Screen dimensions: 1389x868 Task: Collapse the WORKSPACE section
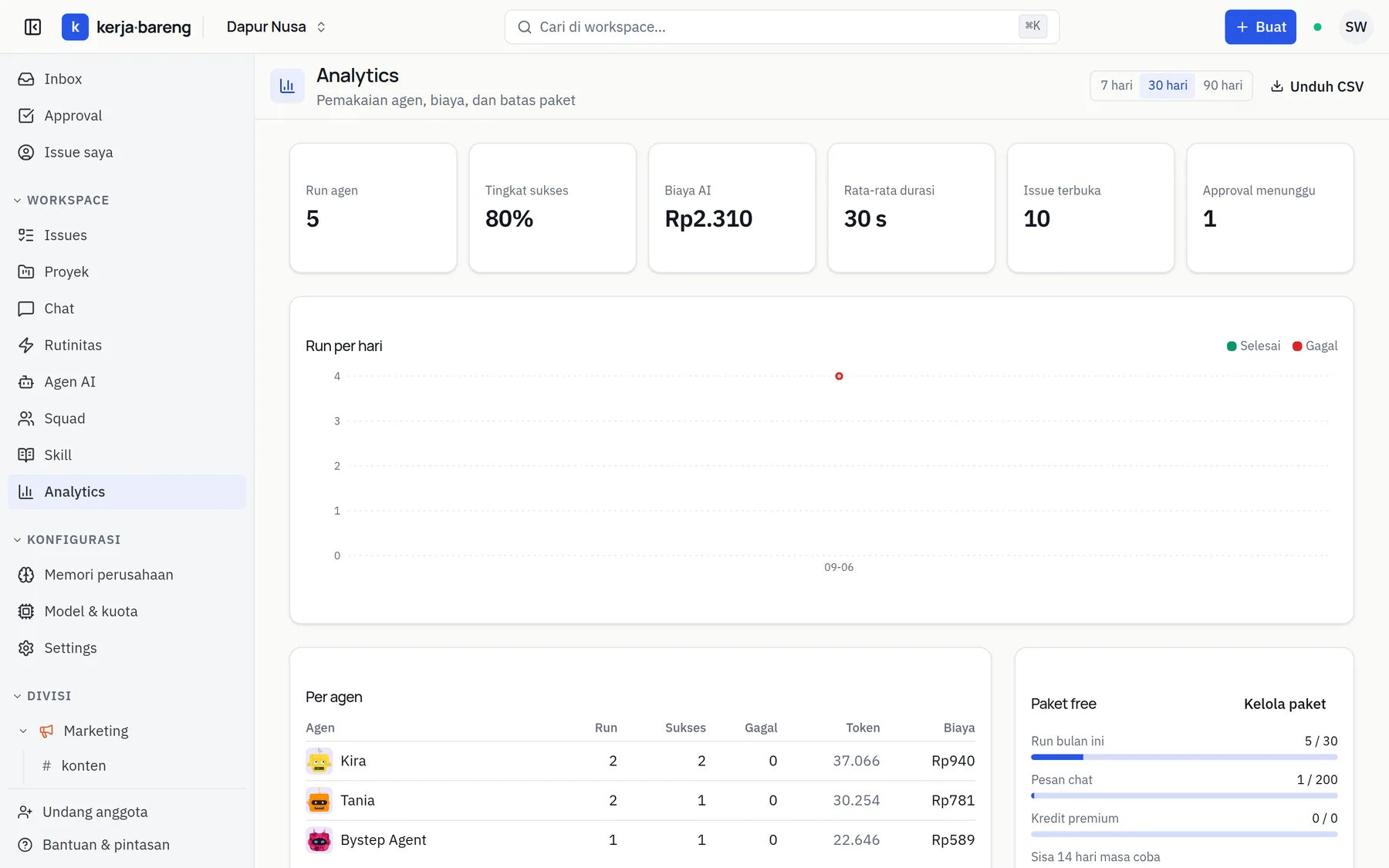62,200
